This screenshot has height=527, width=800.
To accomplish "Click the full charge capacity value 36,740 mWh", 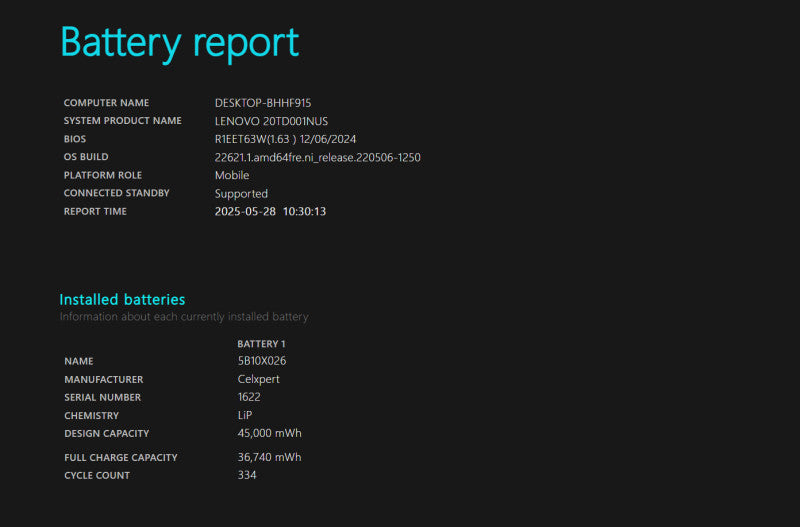I will 269,458.
